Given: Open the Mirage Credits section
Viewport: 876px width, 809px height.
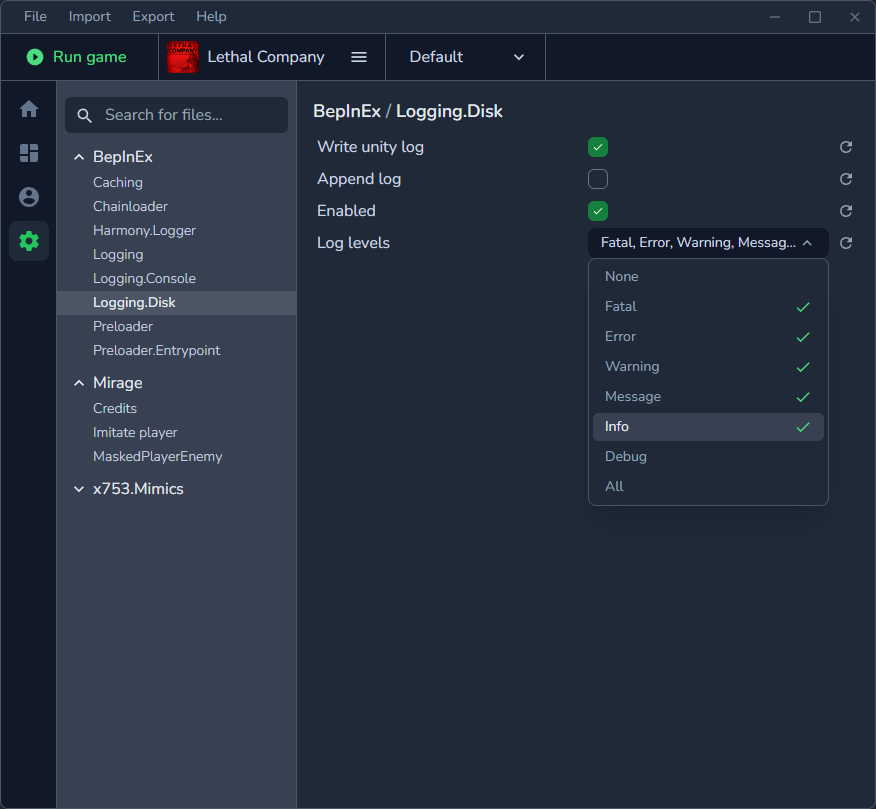Looking at the screenshot, I should point(115,408).
